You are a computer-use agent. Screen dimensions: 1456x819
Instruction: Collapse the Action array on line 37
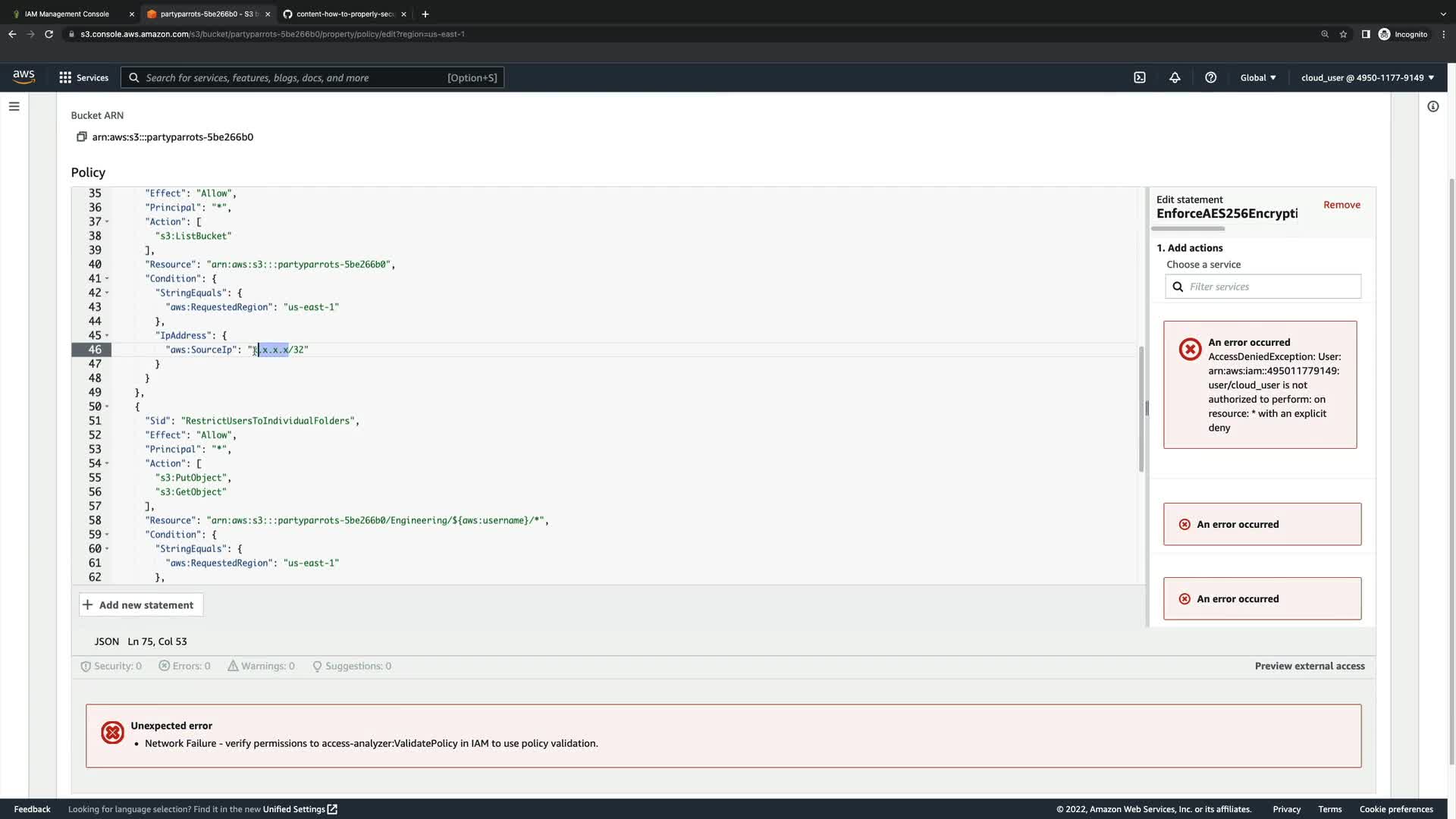click(107, 222)
